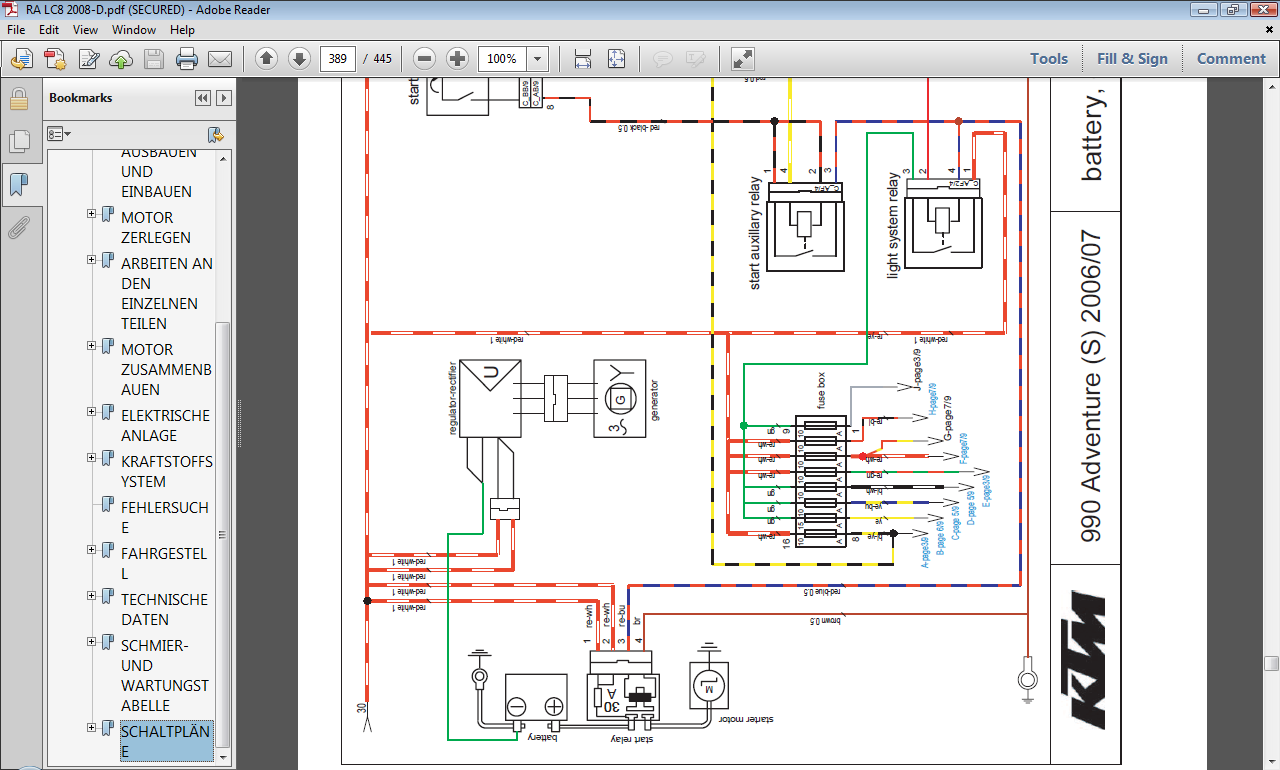Open the Fill & Sign pane

[1132, 59]
